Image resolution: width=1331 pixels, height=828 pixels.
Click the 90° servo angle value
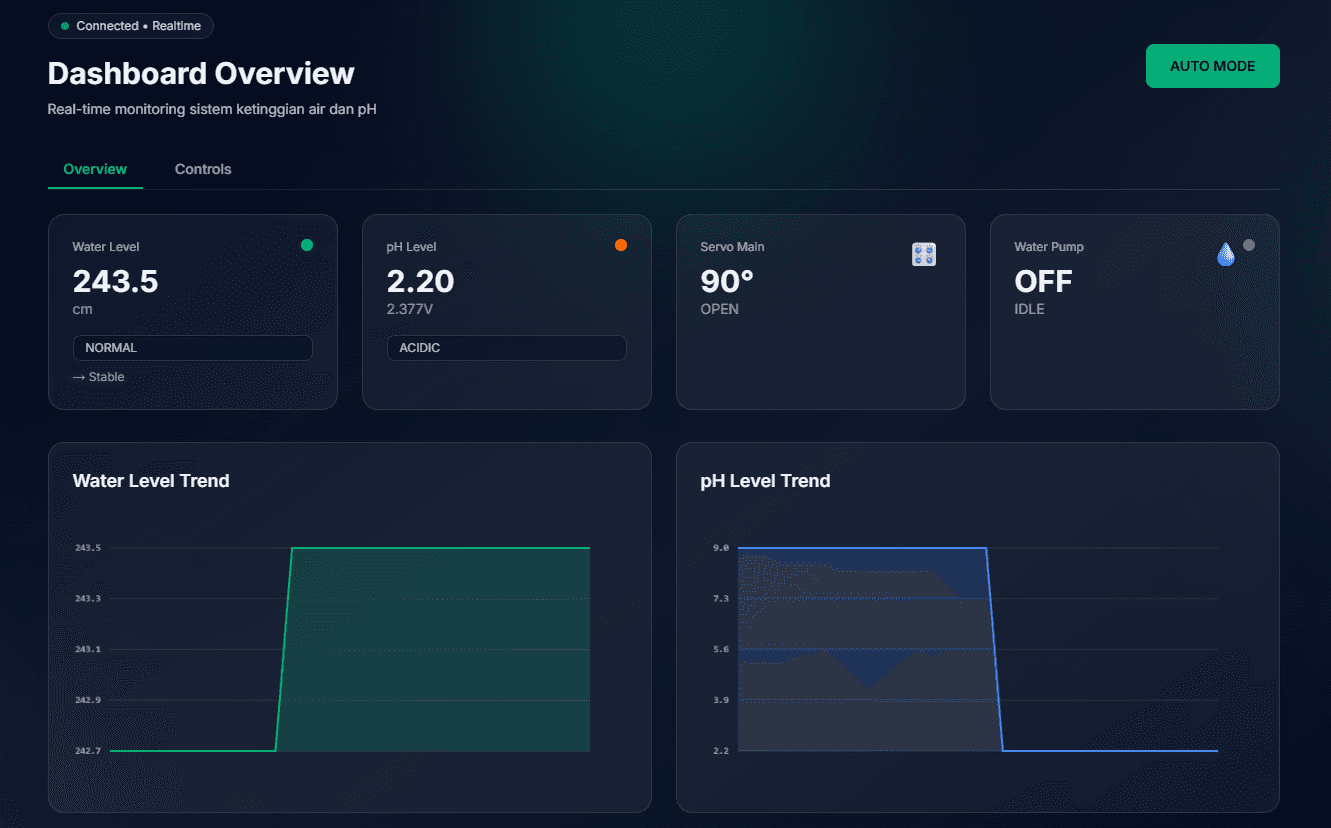click(726, 281)
